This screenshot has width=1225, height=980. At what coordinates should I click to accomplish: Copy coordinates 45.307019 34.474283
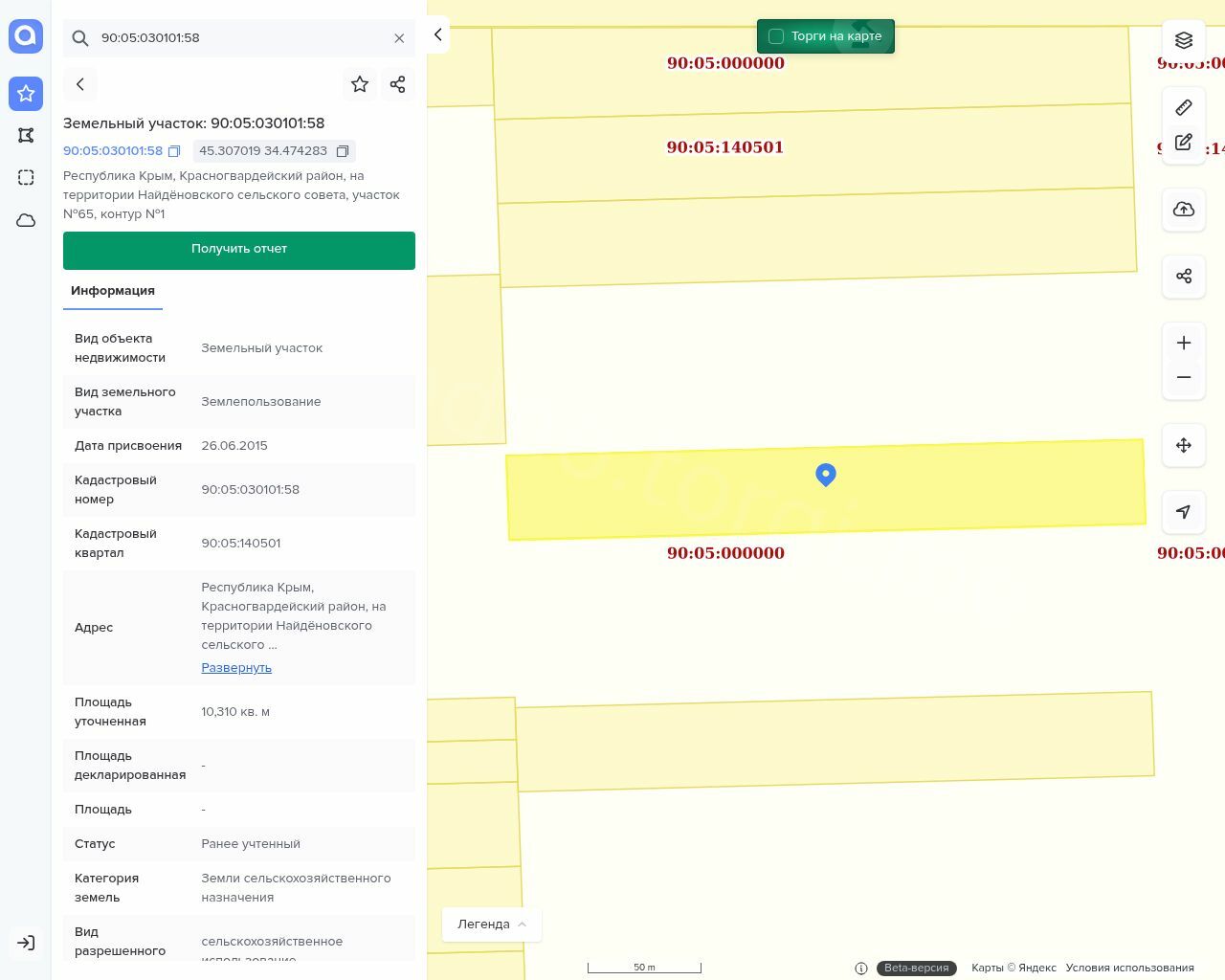[x=343, y=151]
